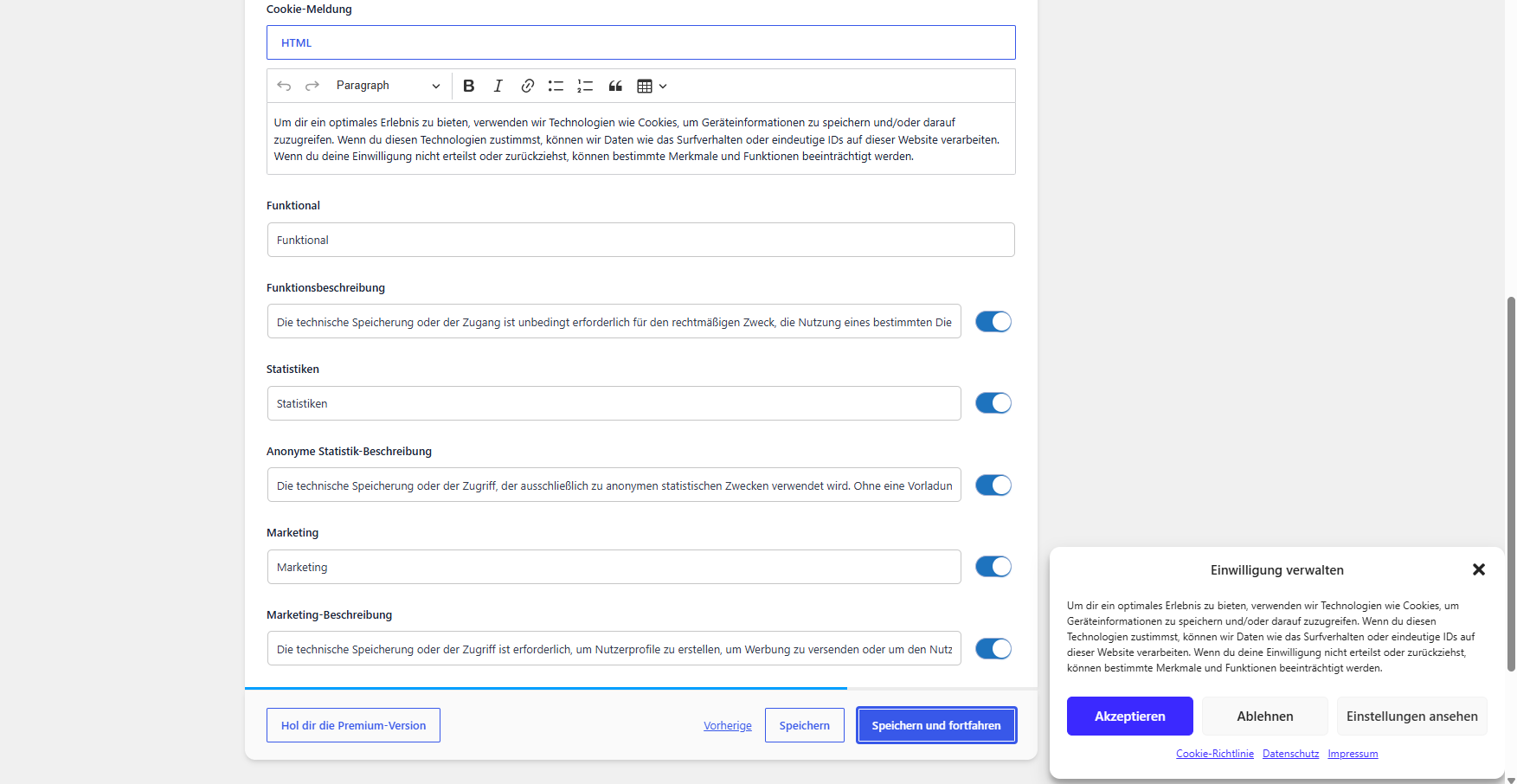The height and width of the screenshot is (784, 1517).
Task: Select the HTML tab field
Action: [641, 42]
